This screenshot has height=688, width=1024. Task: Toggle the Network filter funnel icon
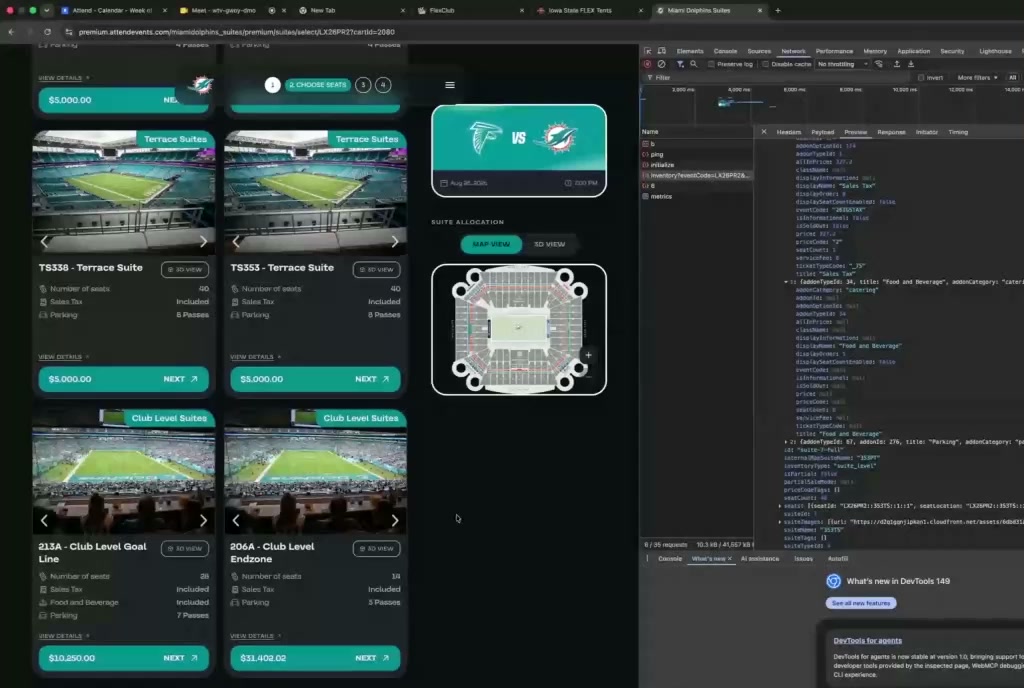click(x=680, y=64)
